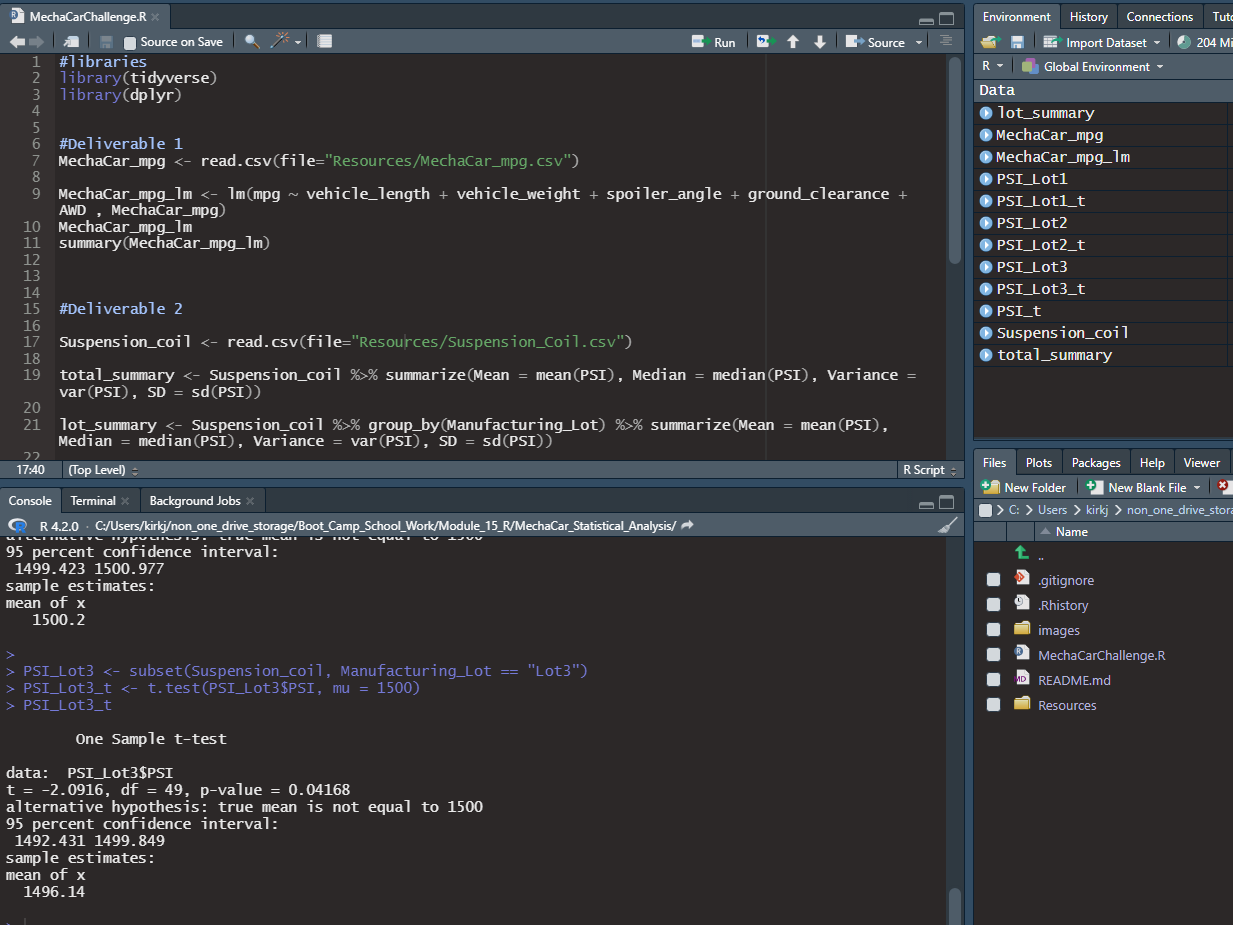Click the re-run previous code icon
This screenshot has height=925, width=1233.
click(766, 42)
